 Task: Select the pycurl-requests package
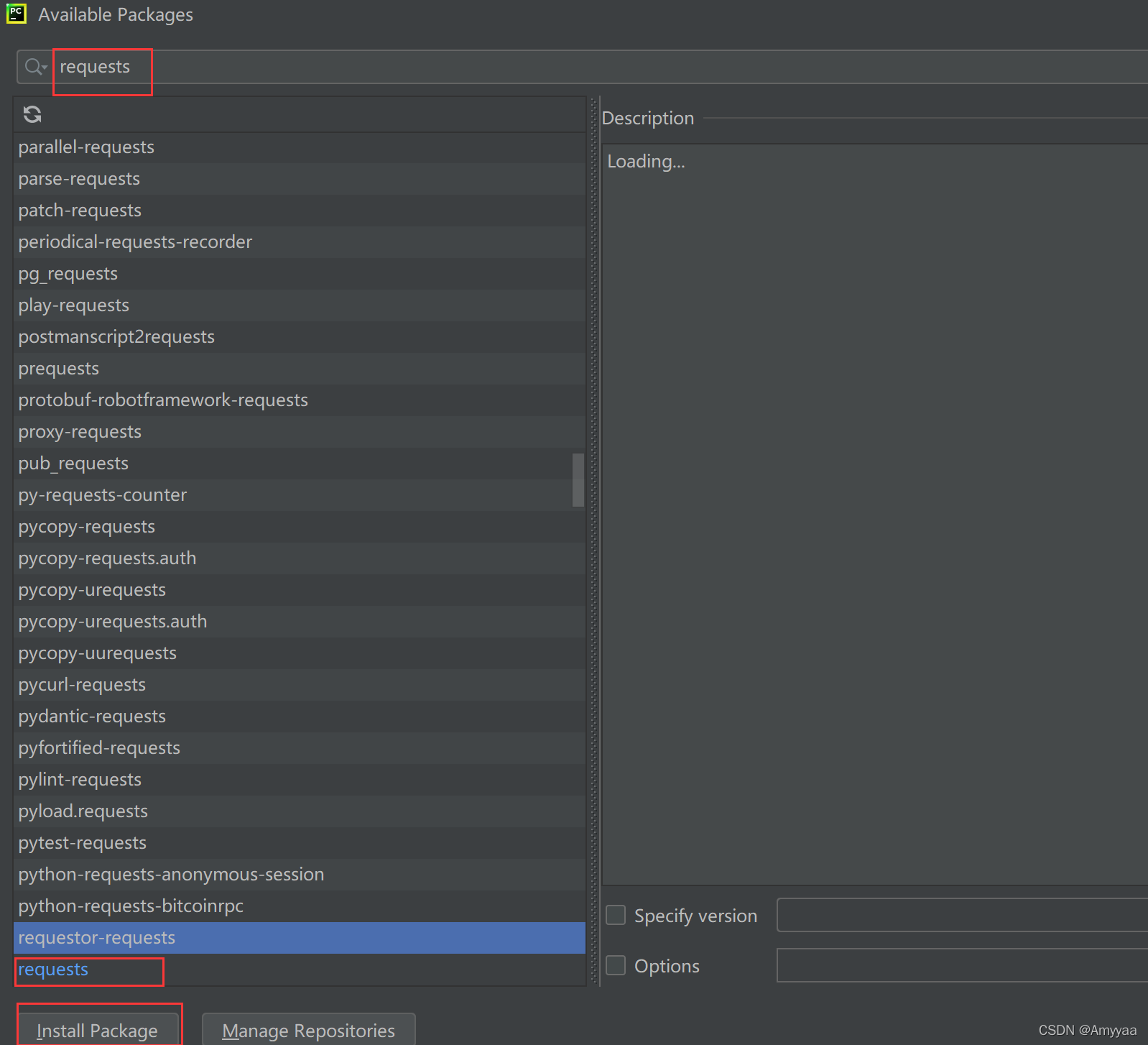pos(300,685)
